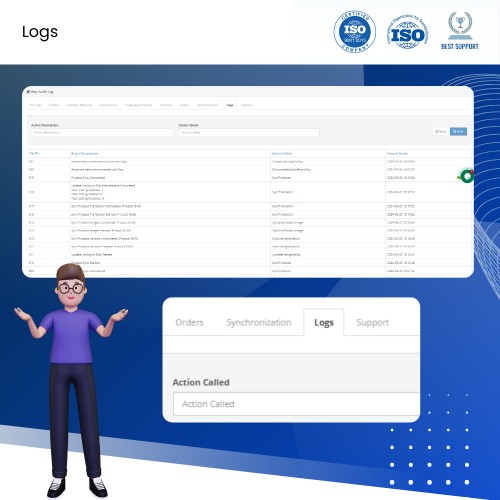Click the ISO 9001:2015 certified company badge
The width and height of the screenshot is (500, 500).
point(355,31)
